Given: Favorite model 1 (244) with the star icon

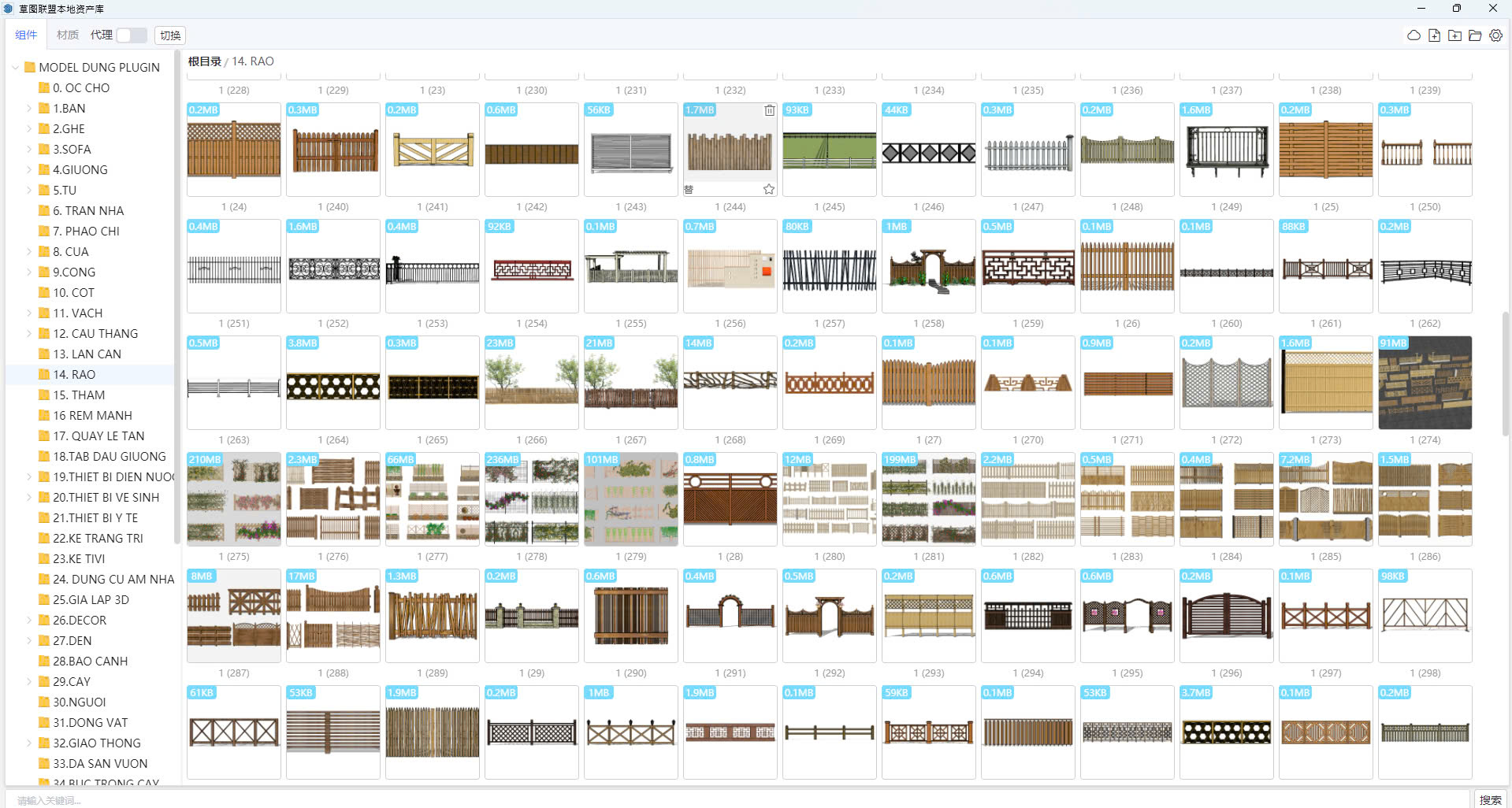Looking at the screenshot, I should click(x=768, y=189).
